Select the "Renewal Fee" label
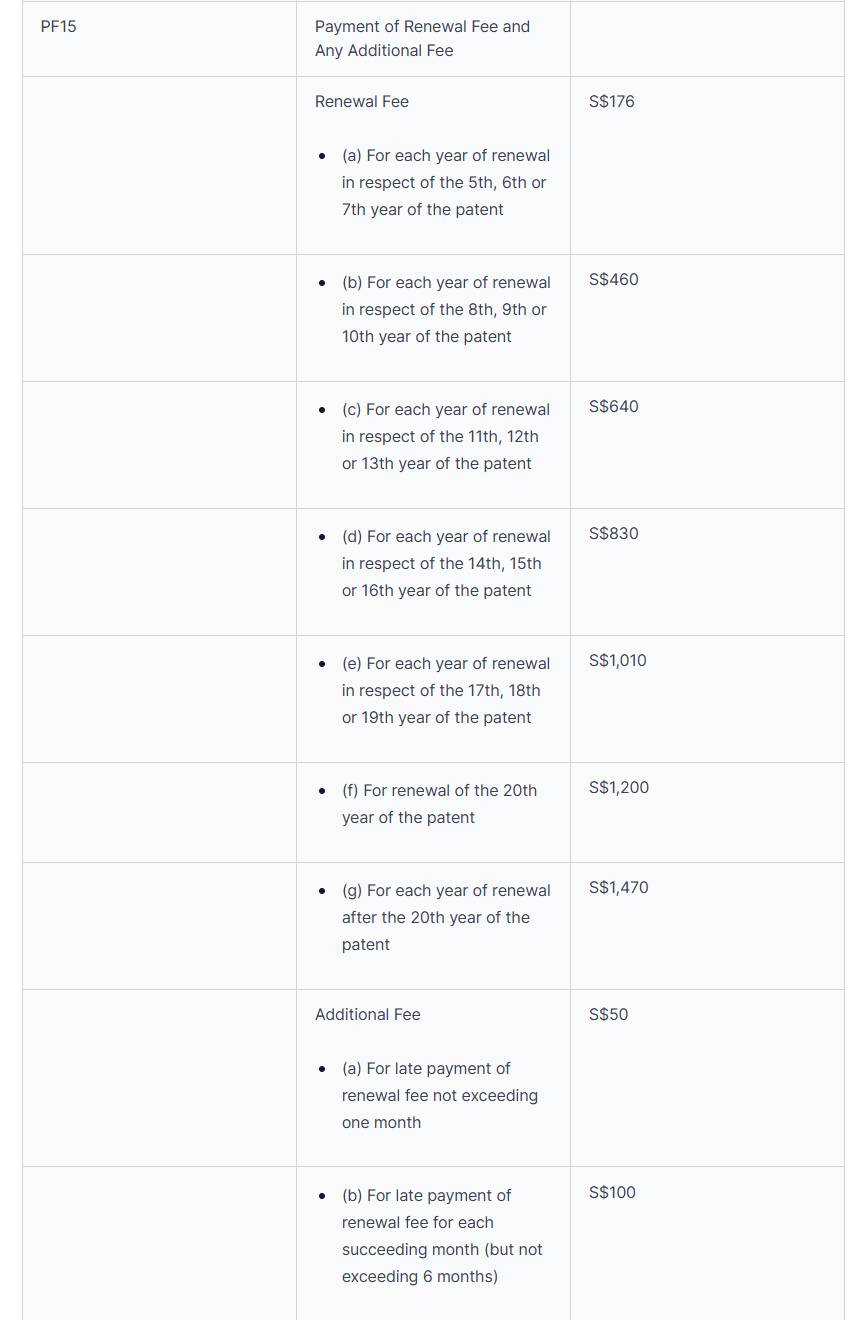This screenshot has width=867, height=1320. pyautogui.click(x=361, y=102)
